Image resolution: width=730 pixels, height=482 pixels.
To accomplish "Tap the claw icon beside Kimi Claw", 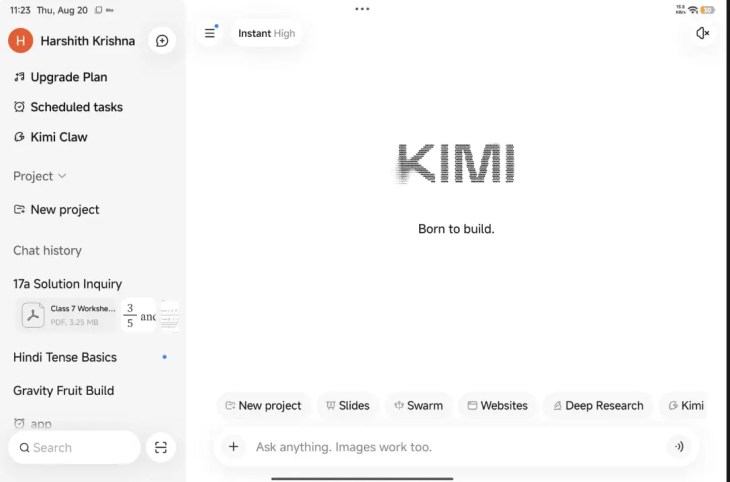I will pos(19,137).
